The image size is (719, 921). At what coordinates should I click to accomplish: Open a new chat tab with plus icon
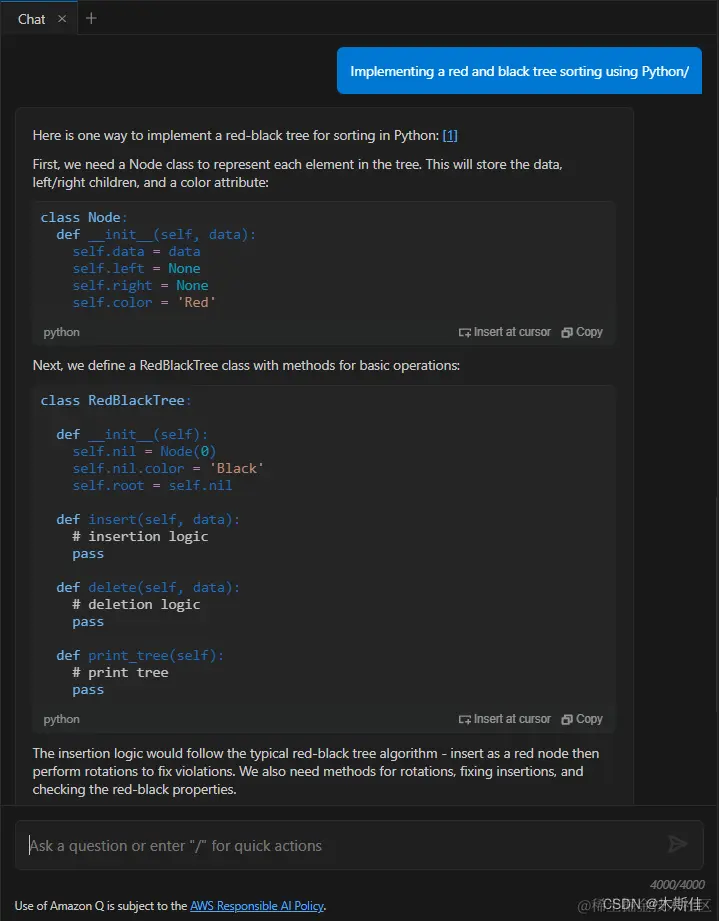pos(91,18)
